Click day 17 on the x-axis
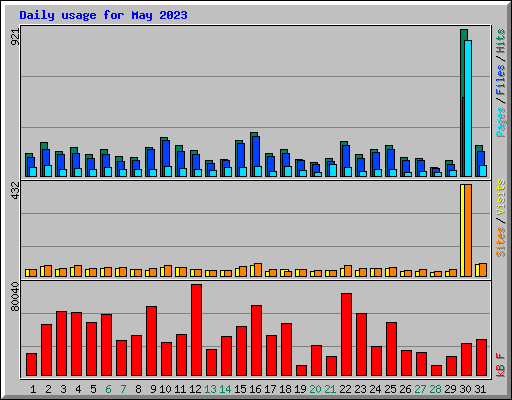This screenshot has height=400, width=512. click(270, 389)
